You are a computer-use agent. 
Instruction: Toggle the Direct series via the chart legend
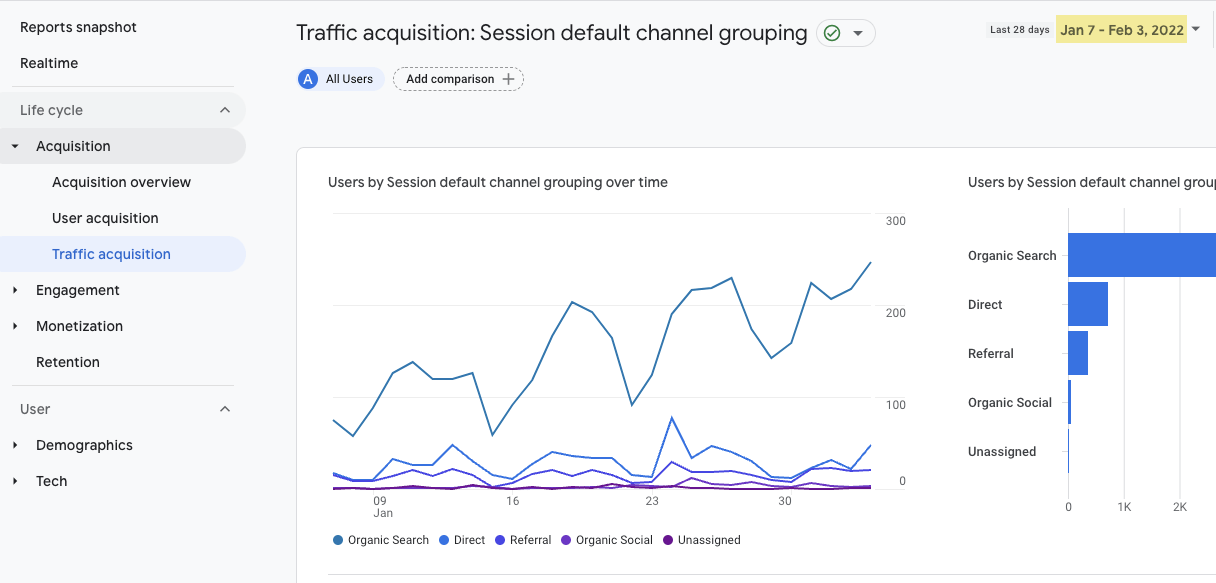pyautogui.click(x=443, y=539)
